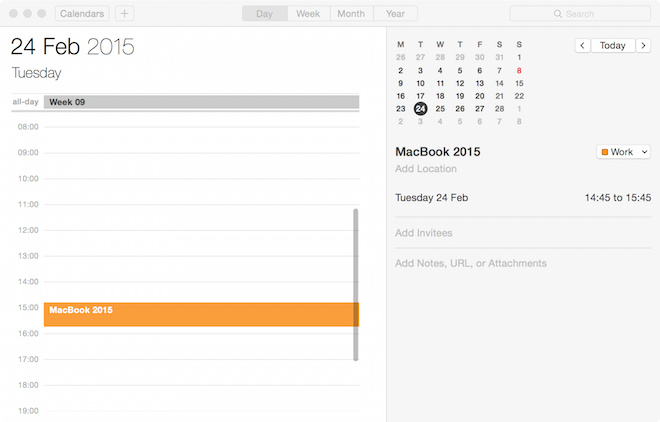Click the 18:00 time label

tap(28, 385)
